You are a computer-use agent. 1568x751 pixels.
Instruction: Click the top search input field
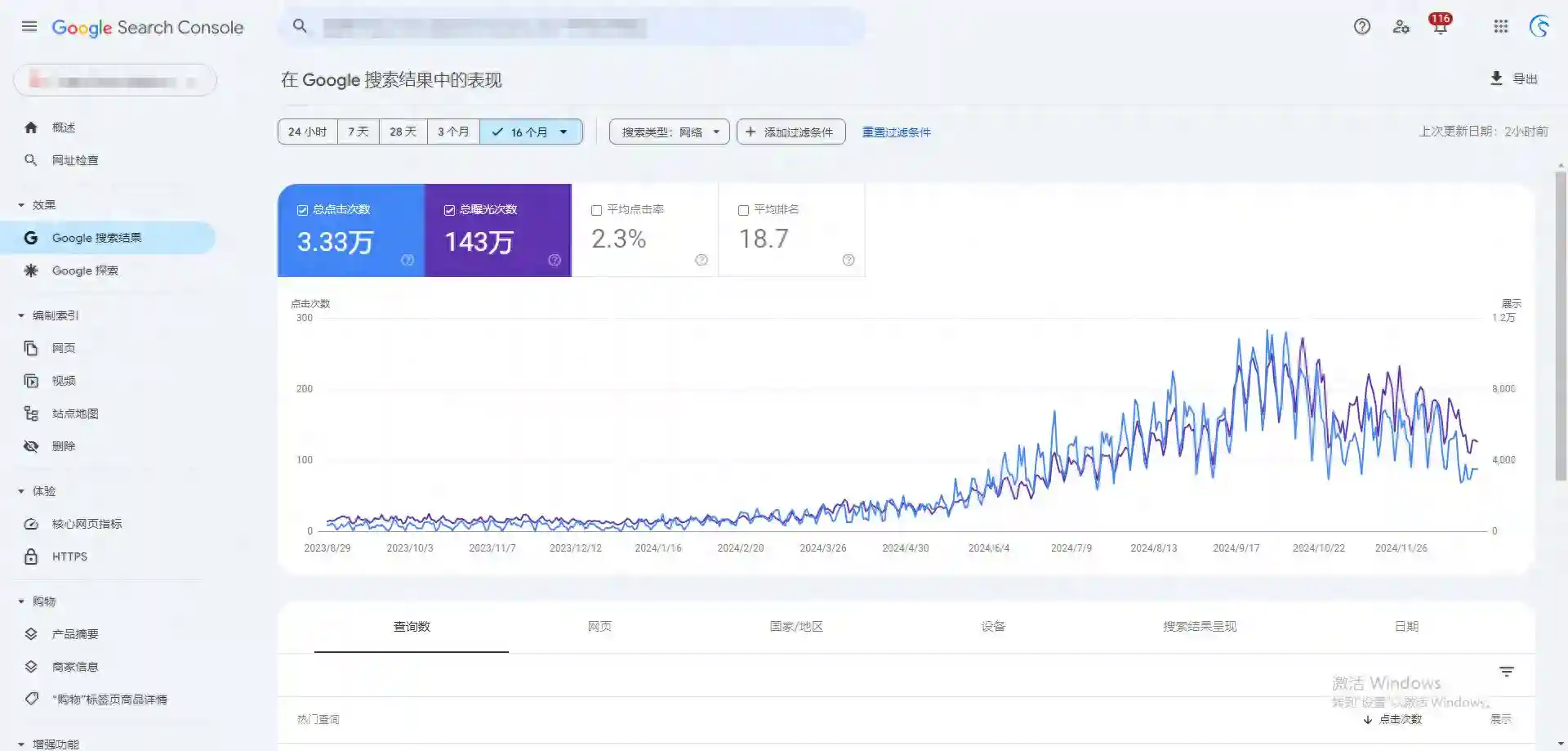(x=572, y=26)
